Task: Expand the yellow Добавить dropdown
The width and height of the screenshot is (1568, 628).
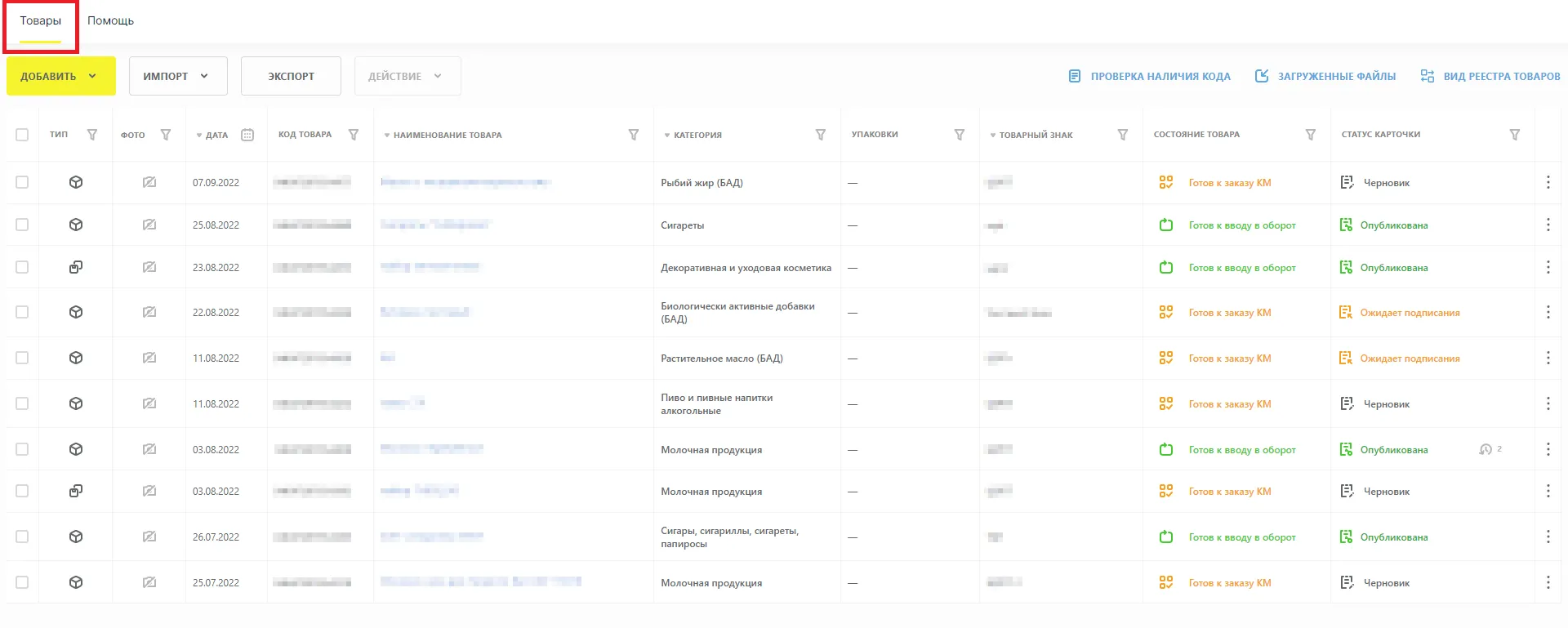Action: click(60, 76)
